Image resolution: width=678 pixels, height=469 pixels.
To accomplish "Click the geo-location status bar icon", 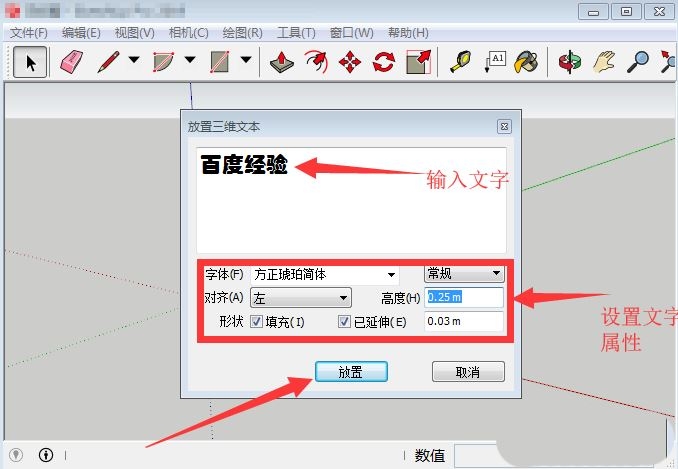I will pos(16,455).
